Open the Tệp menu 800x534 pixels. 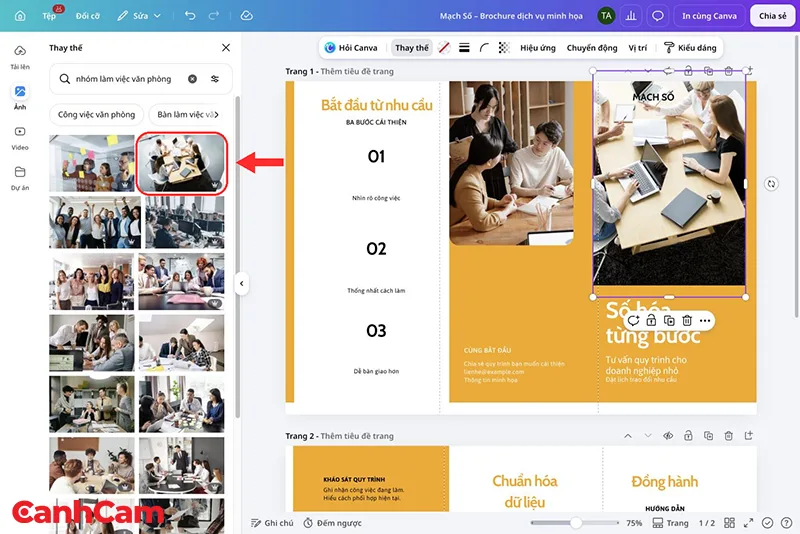click(x=49, y=16)
